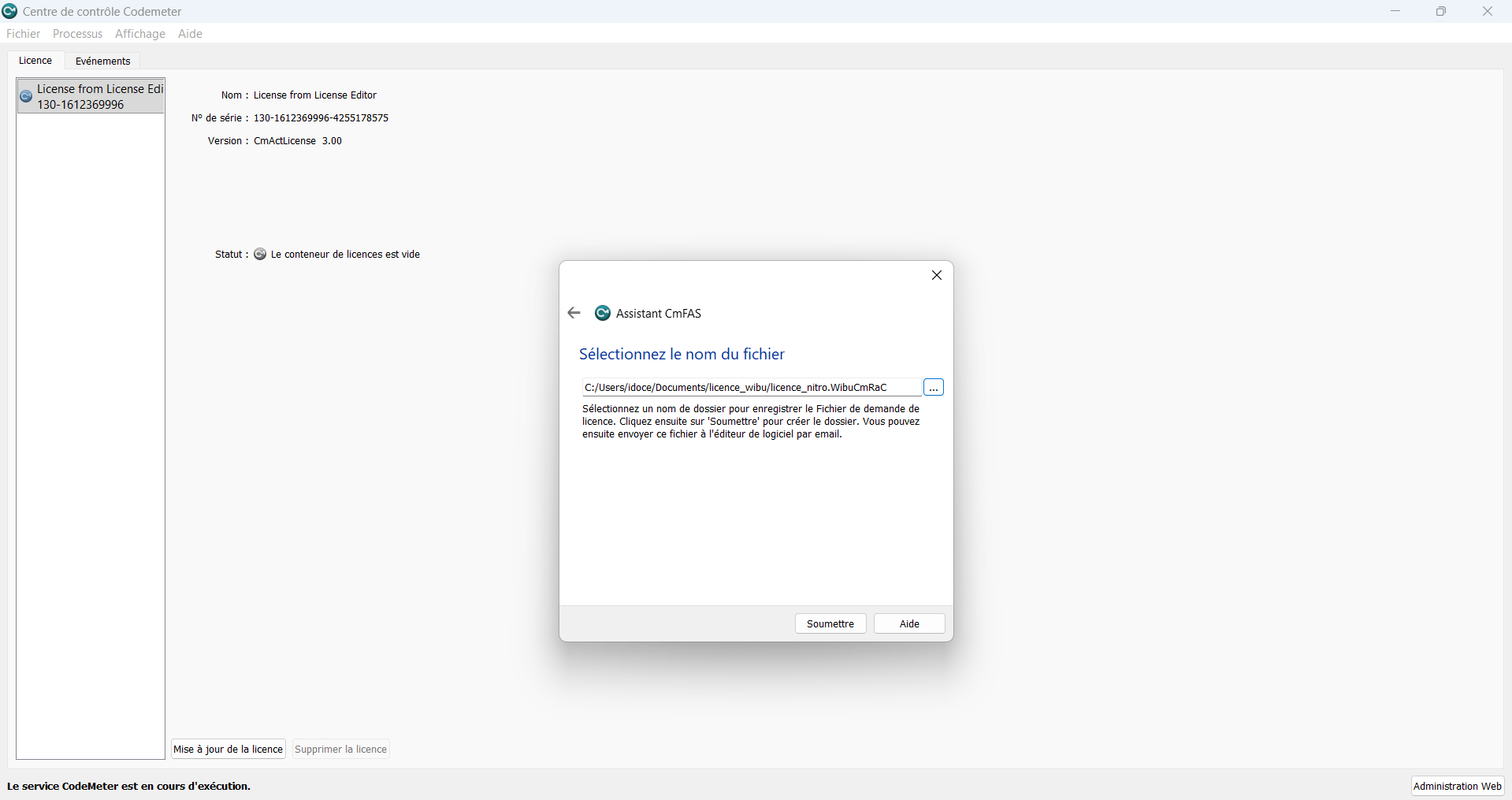
Task: Open Aide button in the assistant dialog
Action: click(x=909, y=623)
